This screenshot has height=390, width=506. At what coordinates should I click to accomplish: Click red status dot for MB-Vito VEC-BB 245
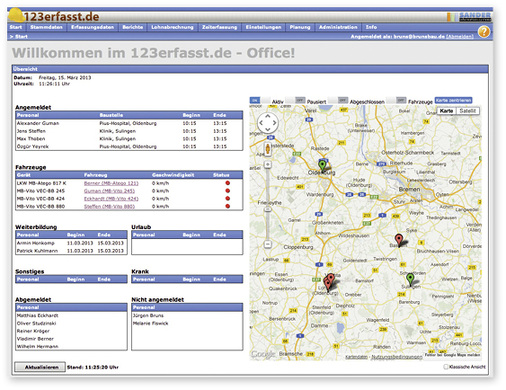pos(228,191)
